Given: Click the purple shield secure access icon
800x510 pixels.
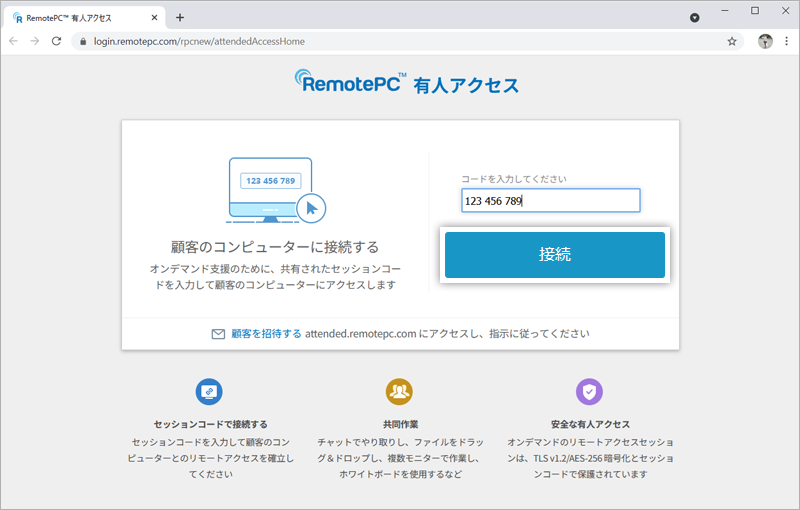Looking at the screenshot, I should (x=589, y=392).
